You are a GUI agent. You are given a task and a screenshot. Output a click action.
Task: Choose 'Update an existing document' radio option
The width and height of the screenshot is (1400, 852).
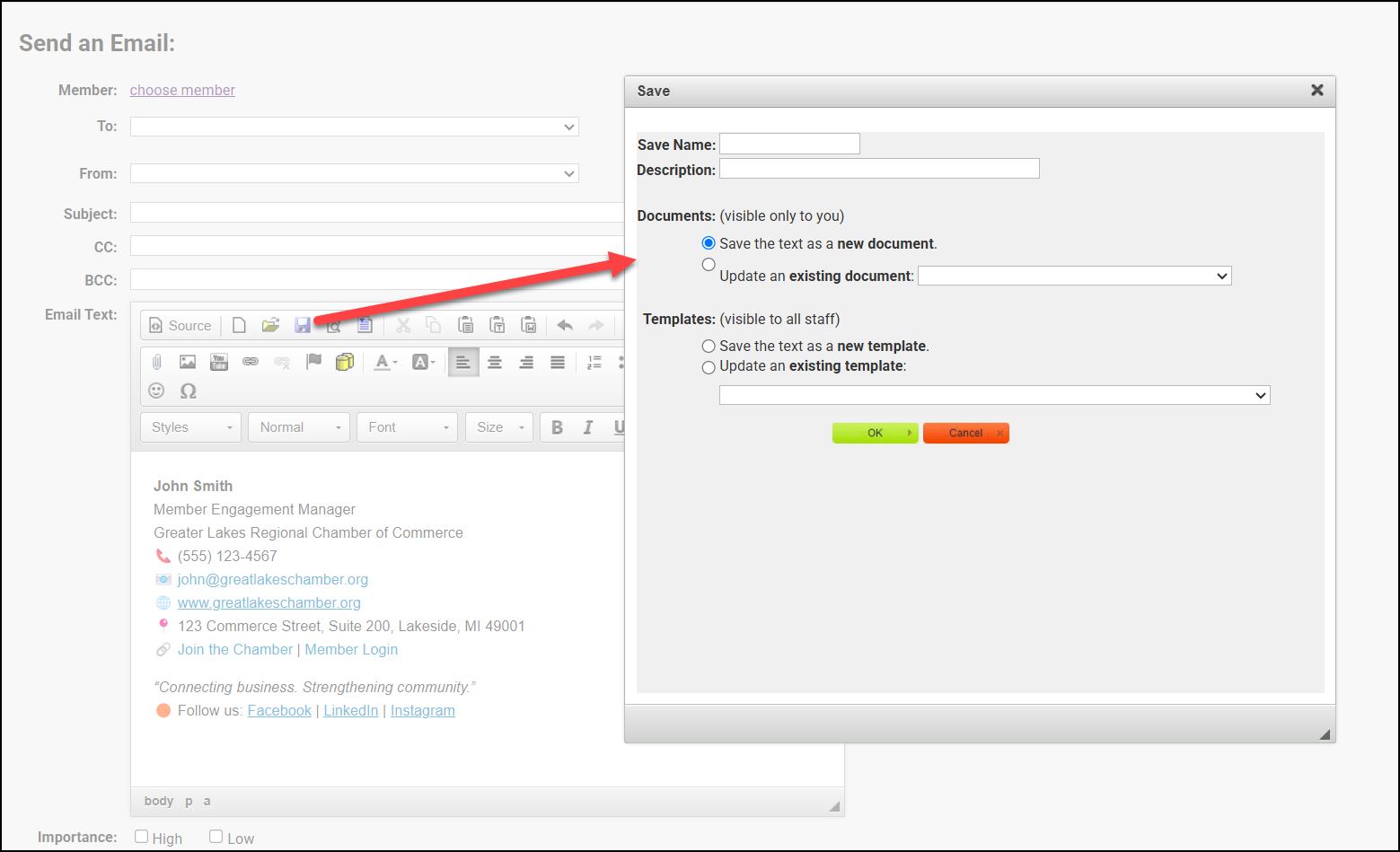tap(709, 265)
